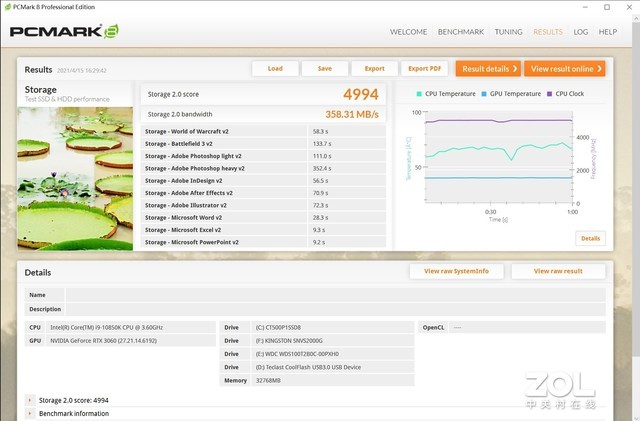Click View result online button

click(x=564, y=69)
